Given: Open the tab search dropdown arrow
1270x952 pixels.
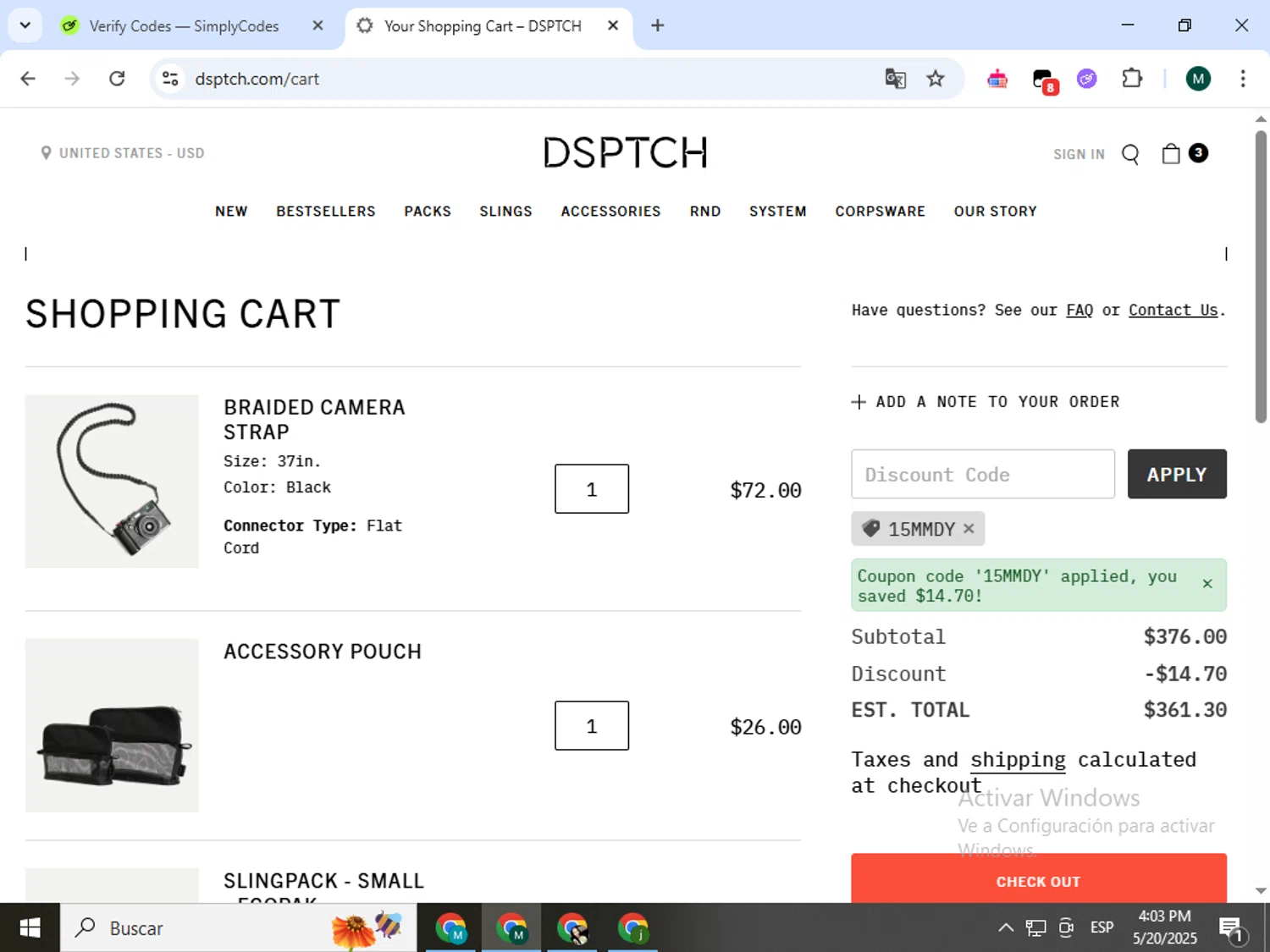Looking at the screenshot, I should 25,25.
